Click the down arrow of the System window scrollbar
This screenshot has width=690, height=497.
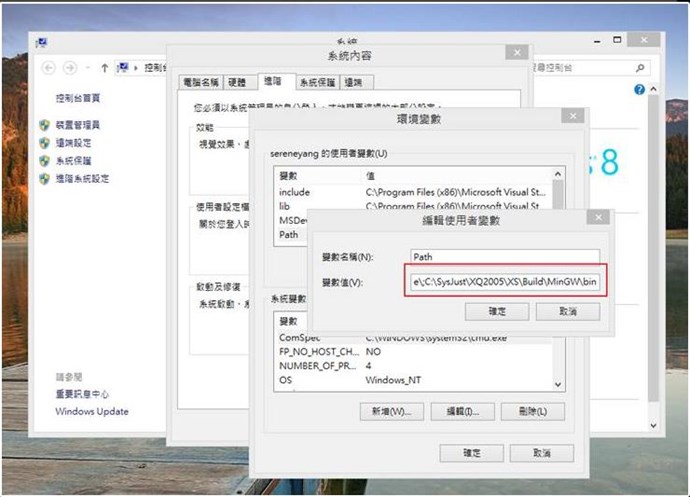[653, 425]
